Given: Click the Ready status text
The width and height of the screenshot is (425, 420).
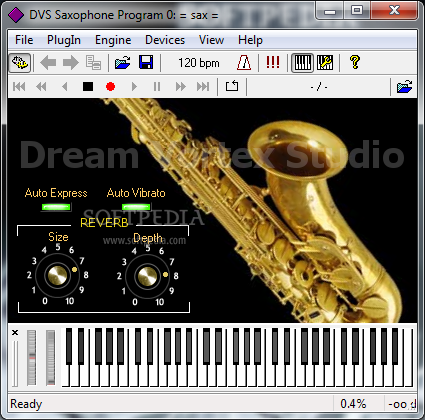Looking at the screenshot, I should (x=26, y=404).
